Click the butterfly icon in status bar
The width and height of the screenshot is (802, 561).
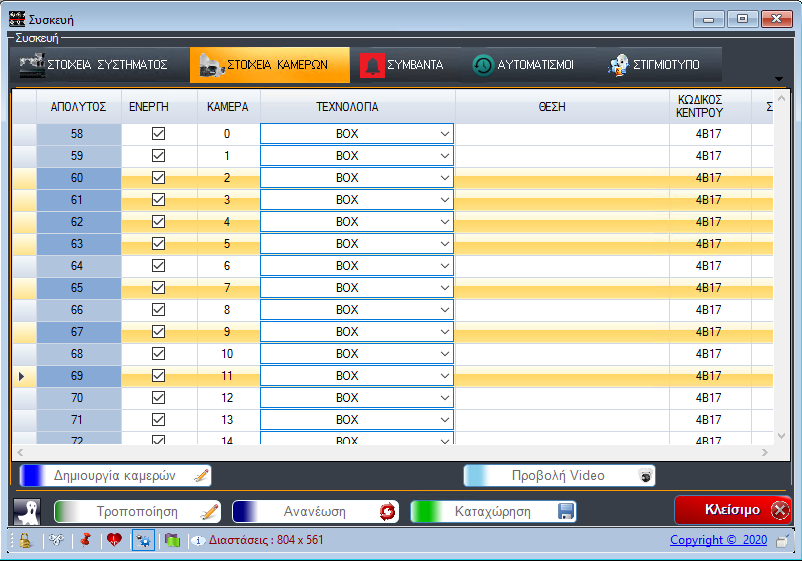(56, 540)
